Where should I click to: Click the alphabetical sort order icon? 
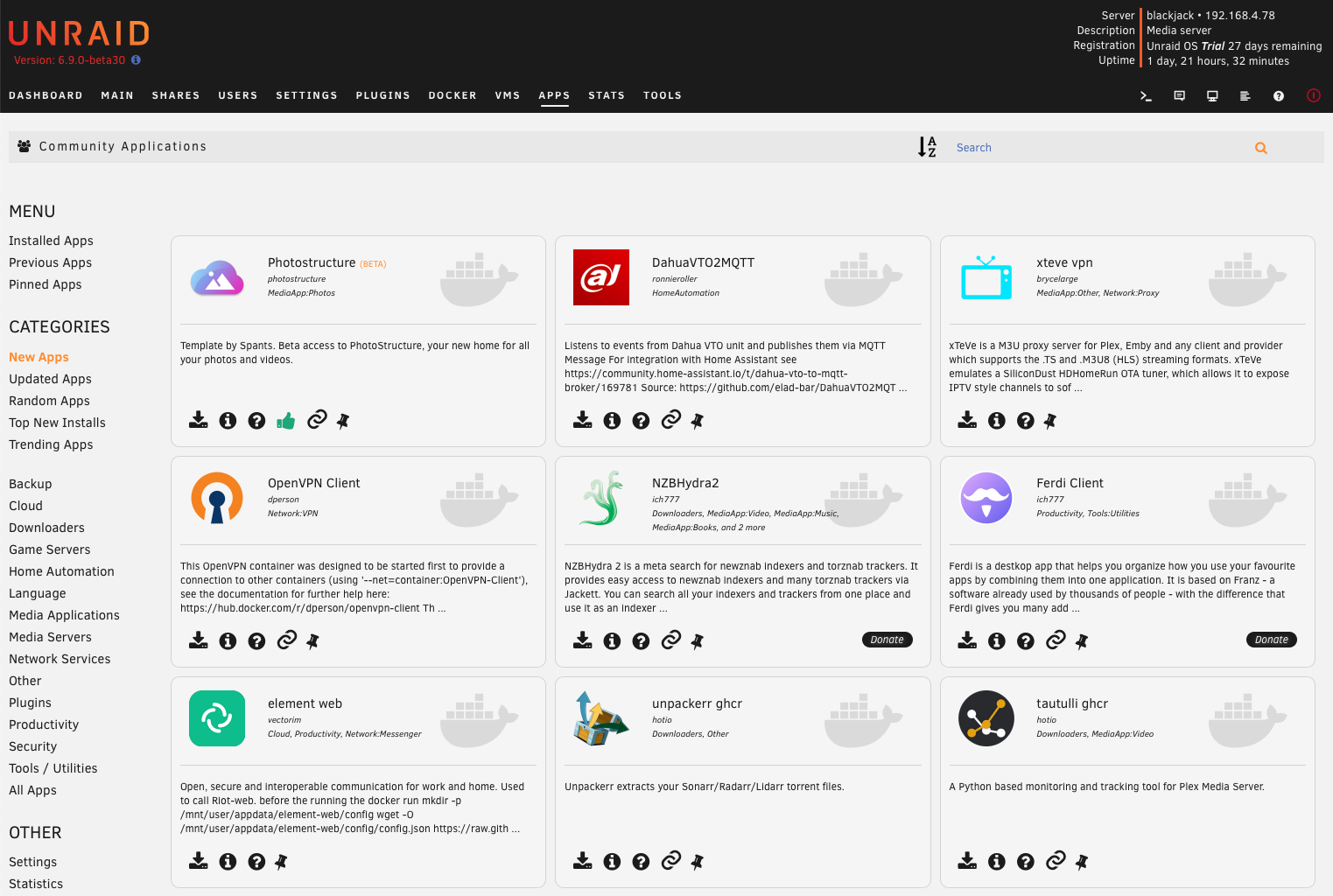pos(927,147)
